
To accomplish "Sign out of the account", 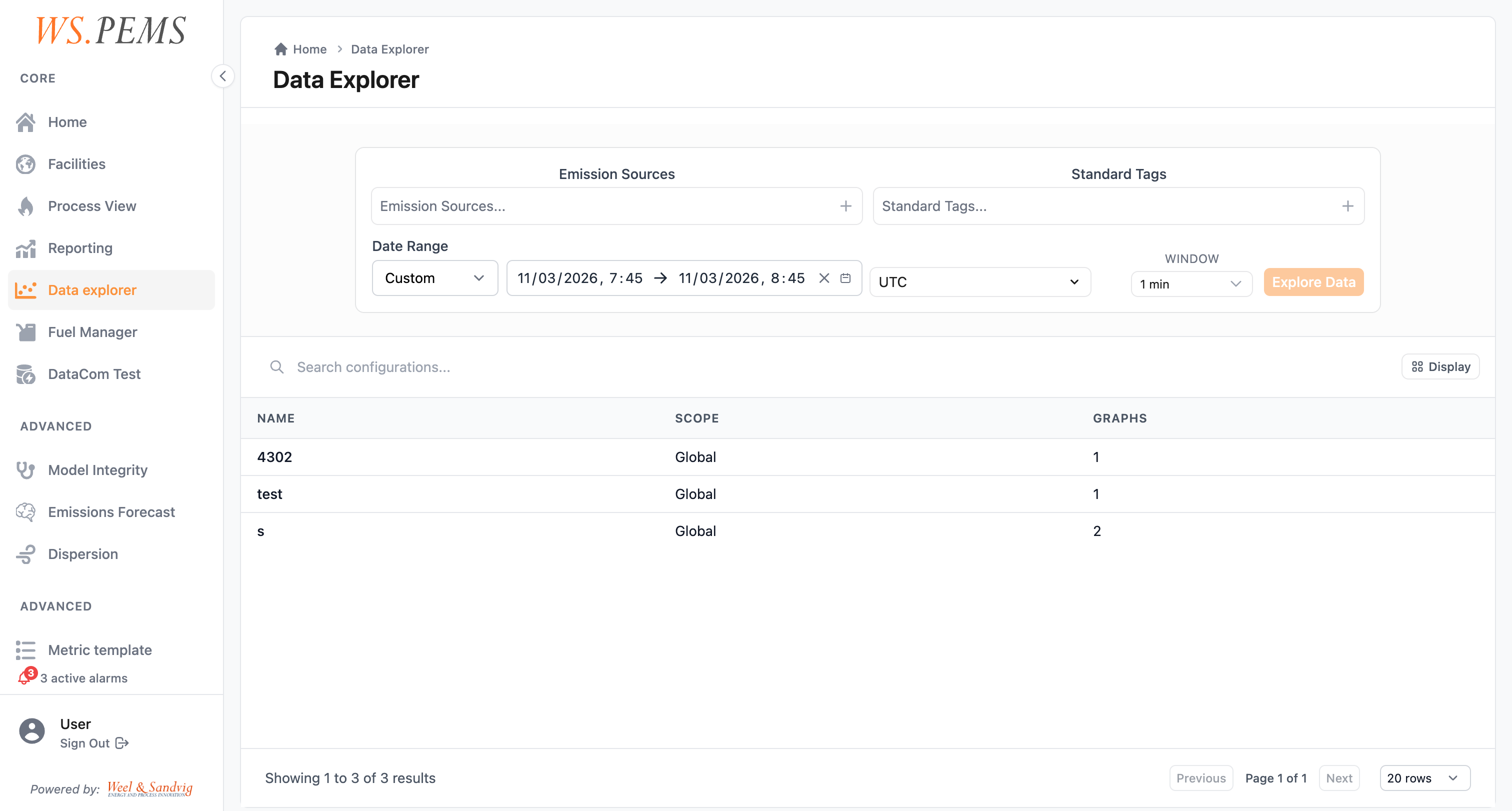I will click(94, 743).
